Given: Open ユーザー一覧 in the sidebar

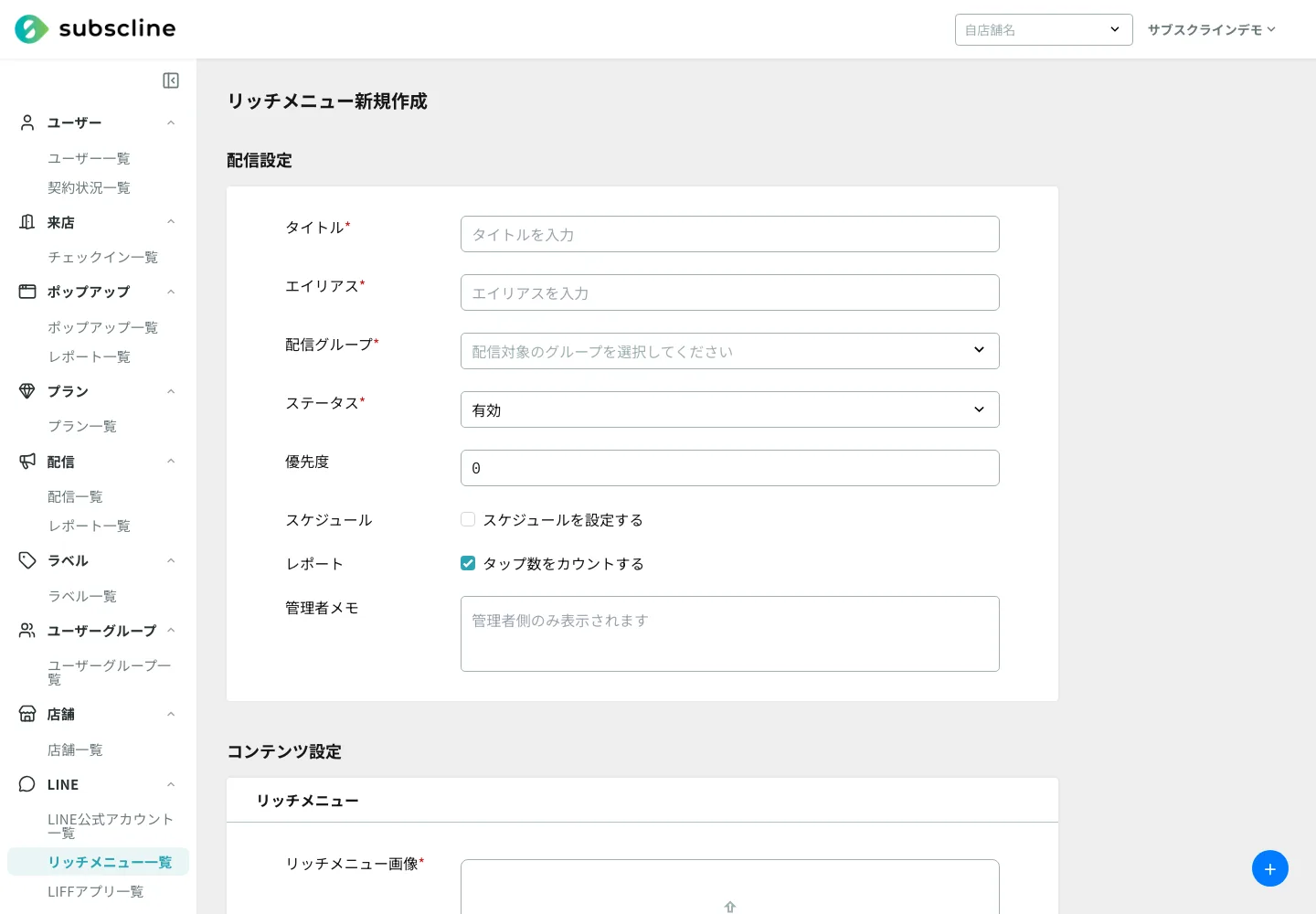Looking at the screenshot, I should (x=89, y=158).
